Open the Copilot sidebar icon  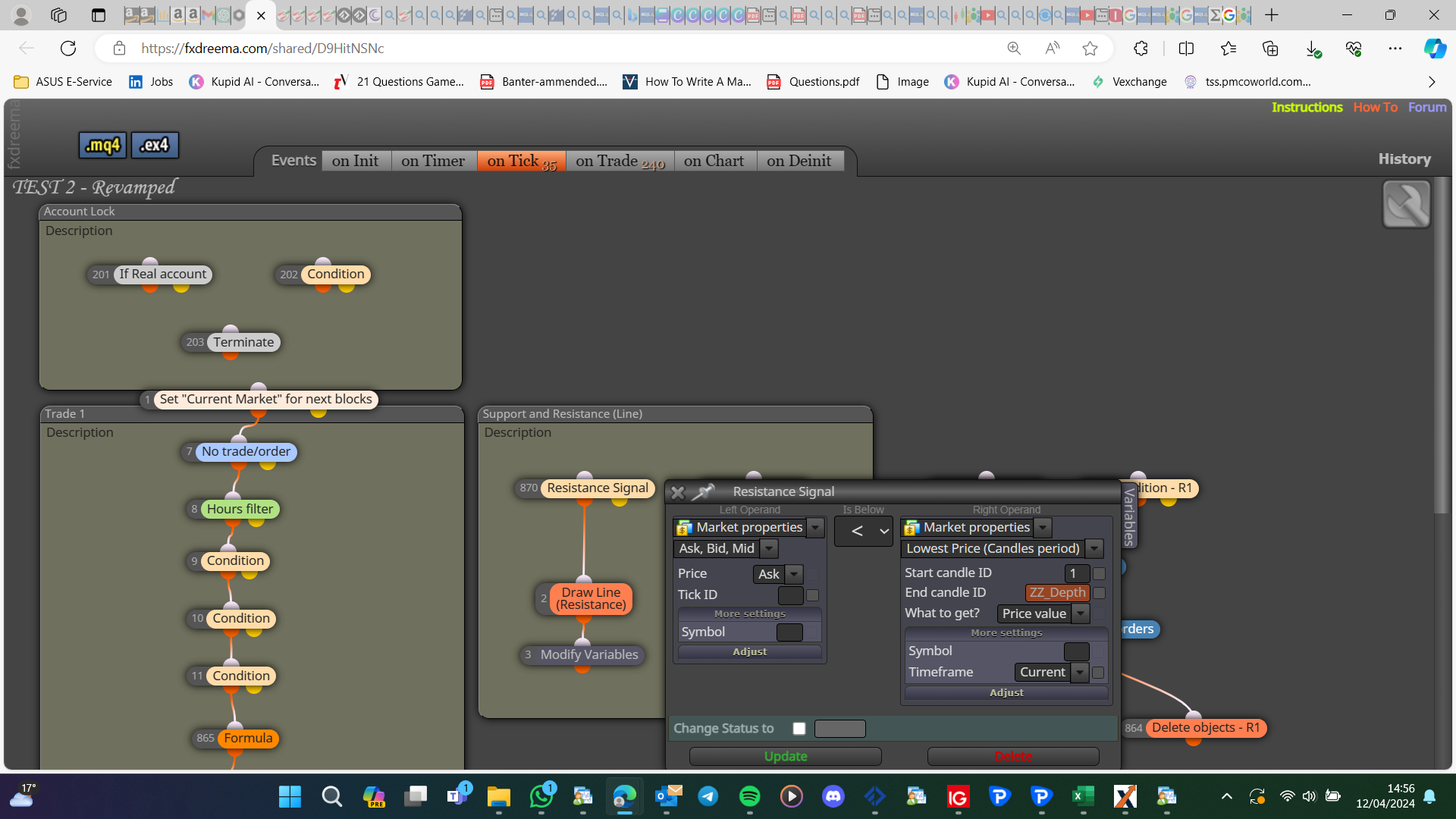pos(1434,49)
